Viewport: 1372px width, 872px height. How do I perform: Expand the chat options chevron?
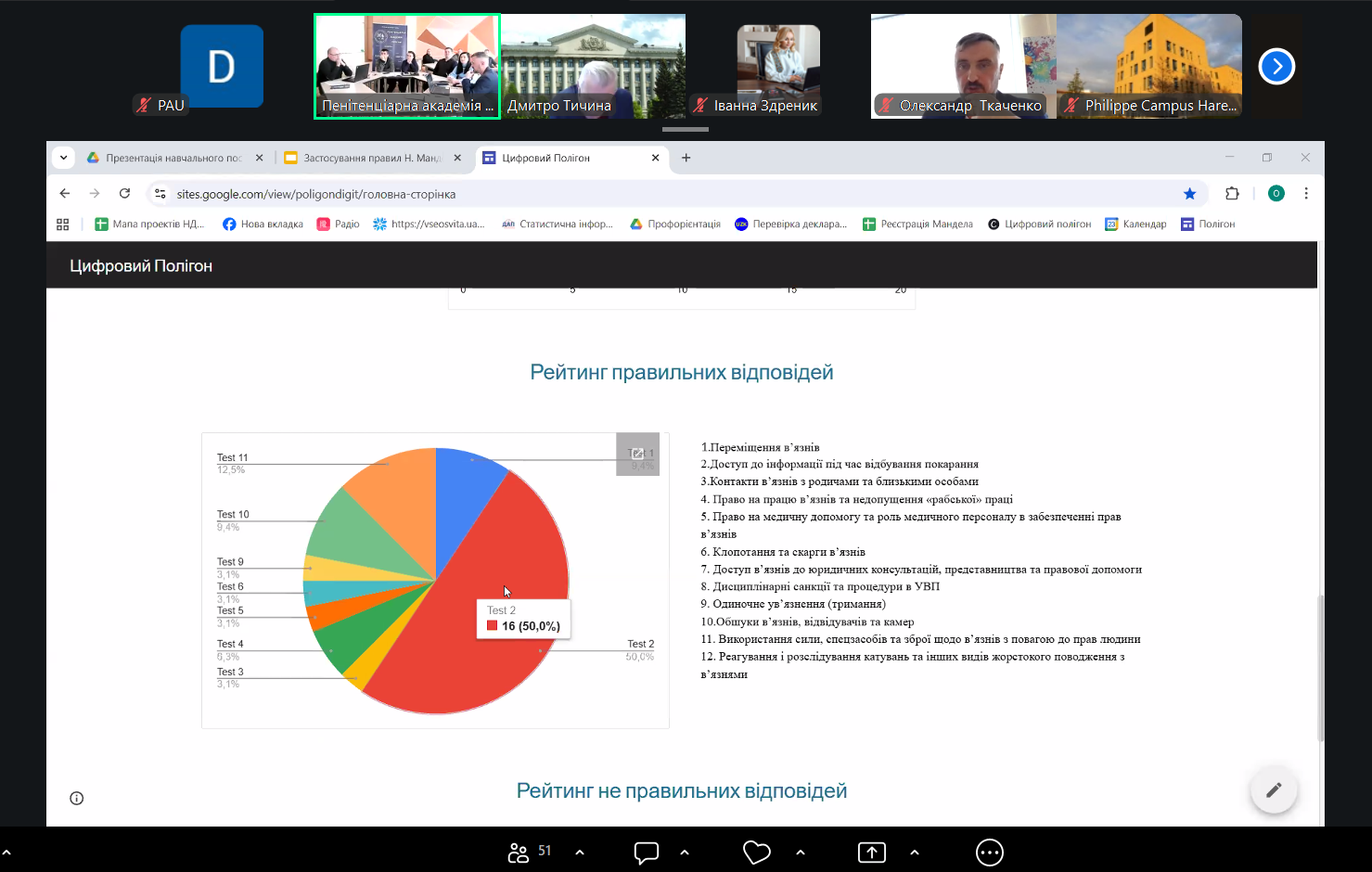[685, 853]
